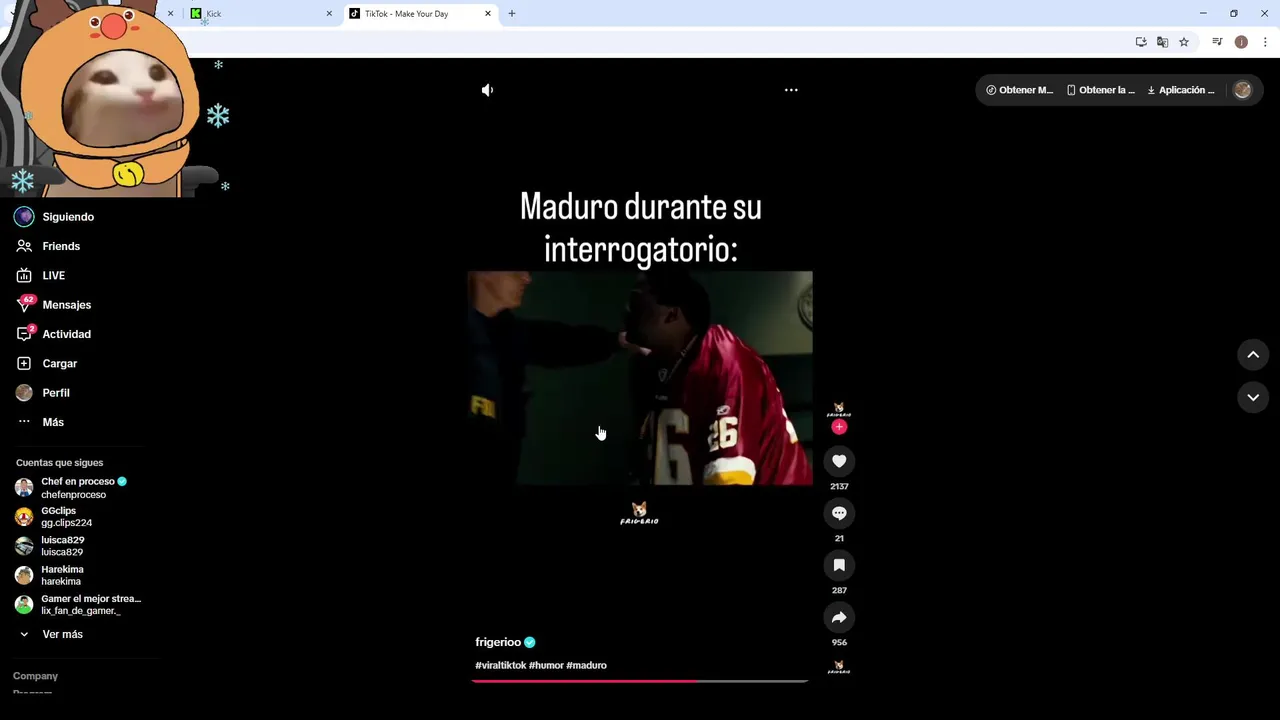Open the #maduro hashtag
The height and width of the screenshot is (720, 1280).
coord(586,665)
